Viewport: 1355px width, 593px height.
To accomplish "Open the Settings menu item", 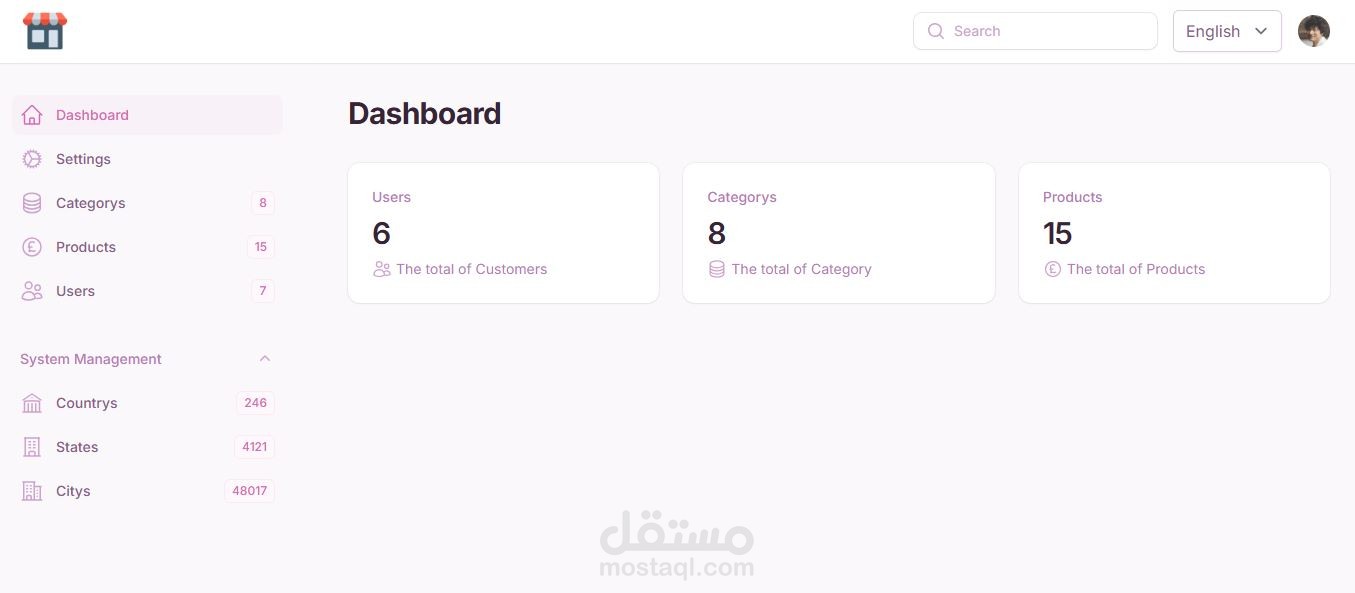I will coord(84,159).
